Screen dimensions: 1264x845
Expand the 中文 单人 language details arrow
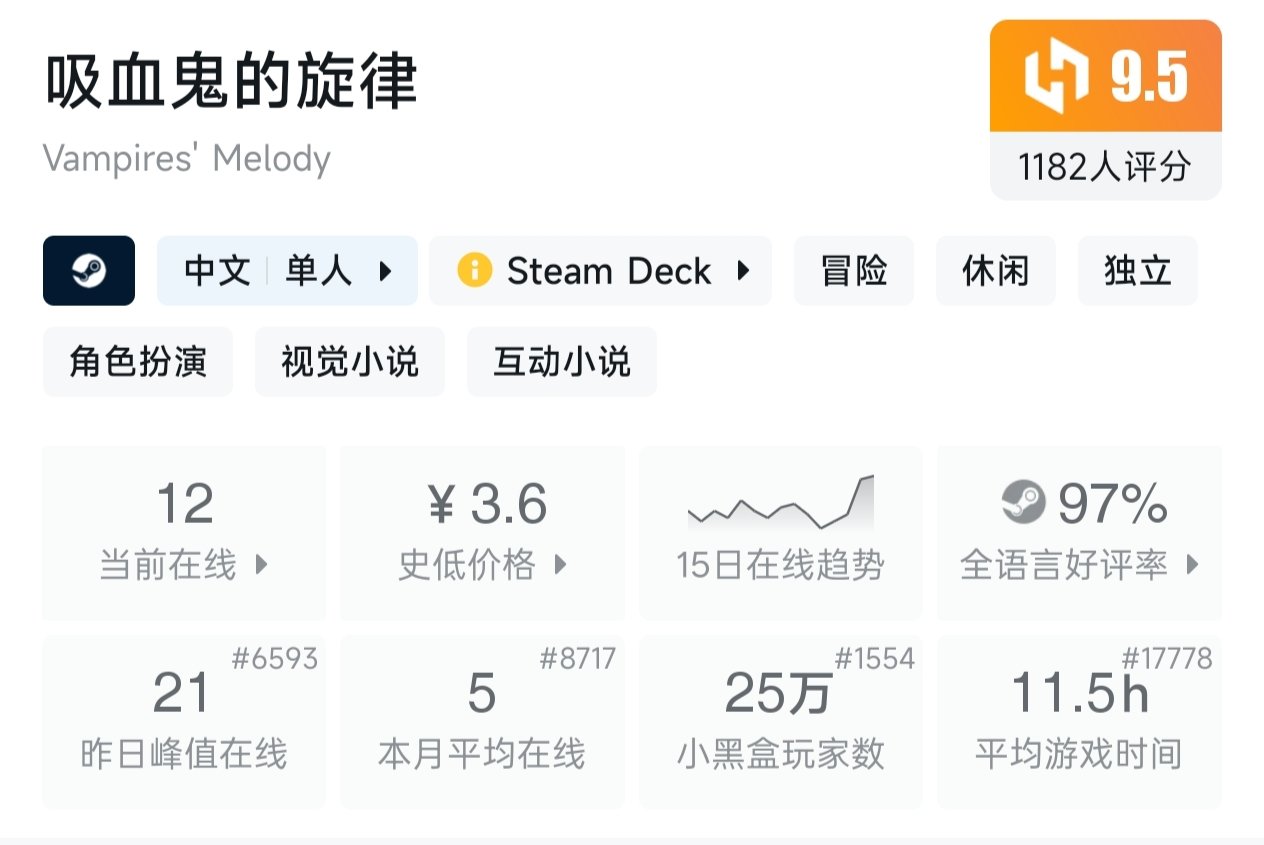point(385,271)
